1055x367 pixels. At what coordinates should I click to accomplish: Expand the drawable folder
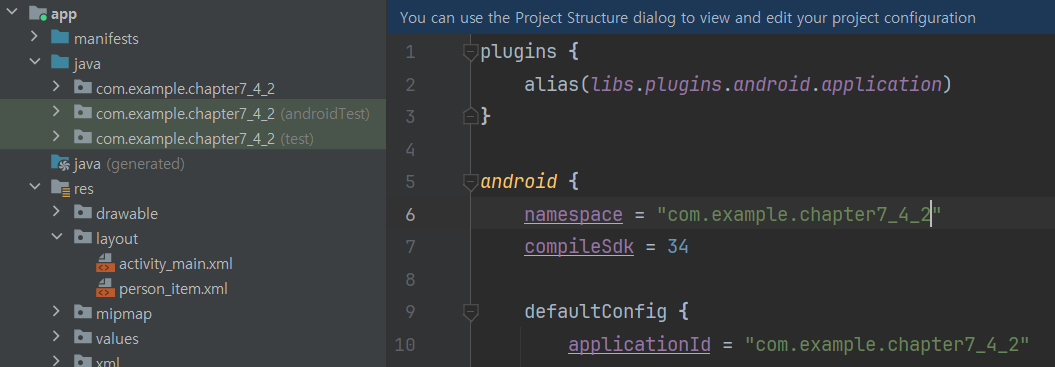tap(57, 211)
